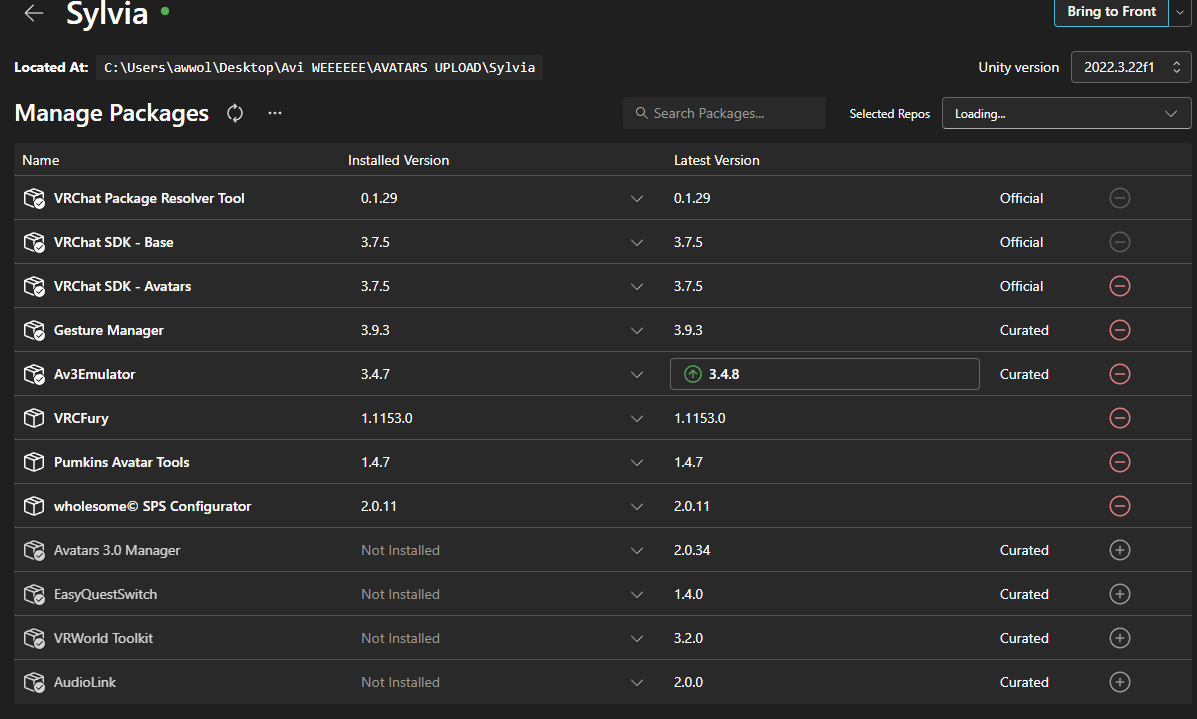
Task: Click the package icon next to VRWorld Toolkit
Action: point(34,638)
